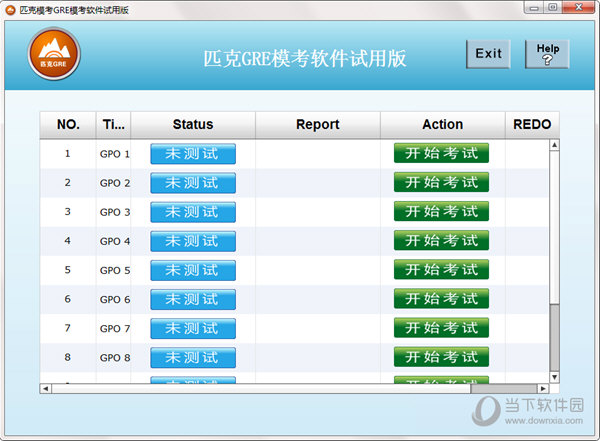Click the NO. column header

[x=68, y=125]
